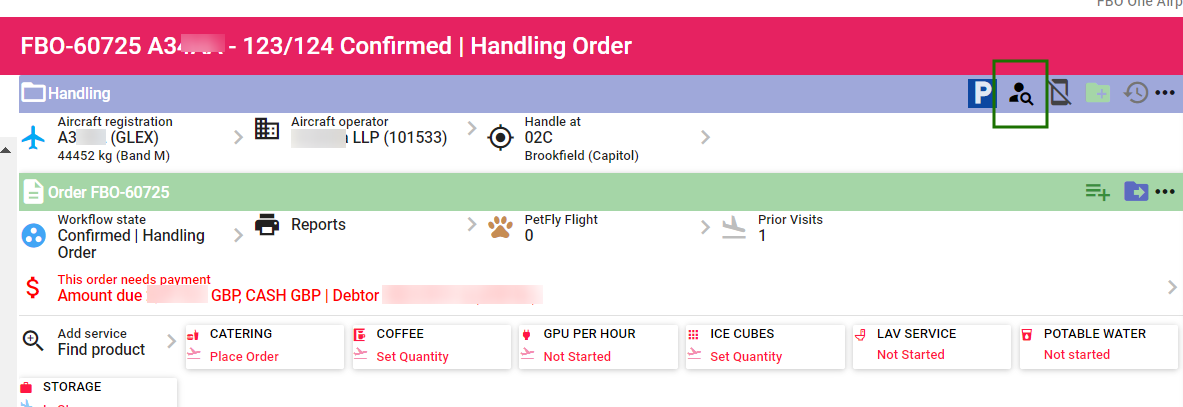Viewport: 1183px width, 407px height.
Task: Open the POTABLE WATER service tile
Action: tap(1098, 347)
